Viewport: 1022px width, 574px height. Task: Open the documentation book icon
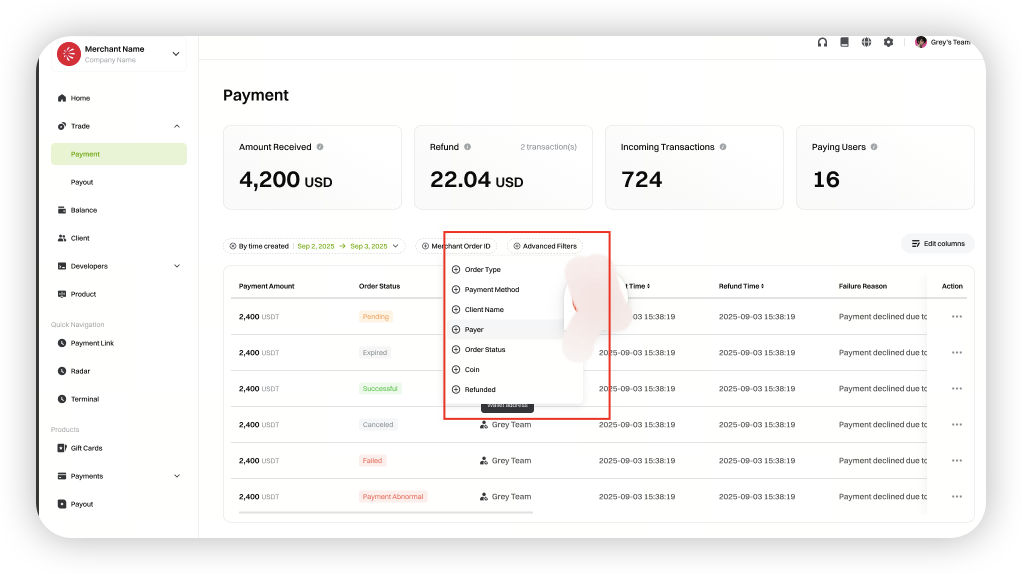(x=844, y=42)
